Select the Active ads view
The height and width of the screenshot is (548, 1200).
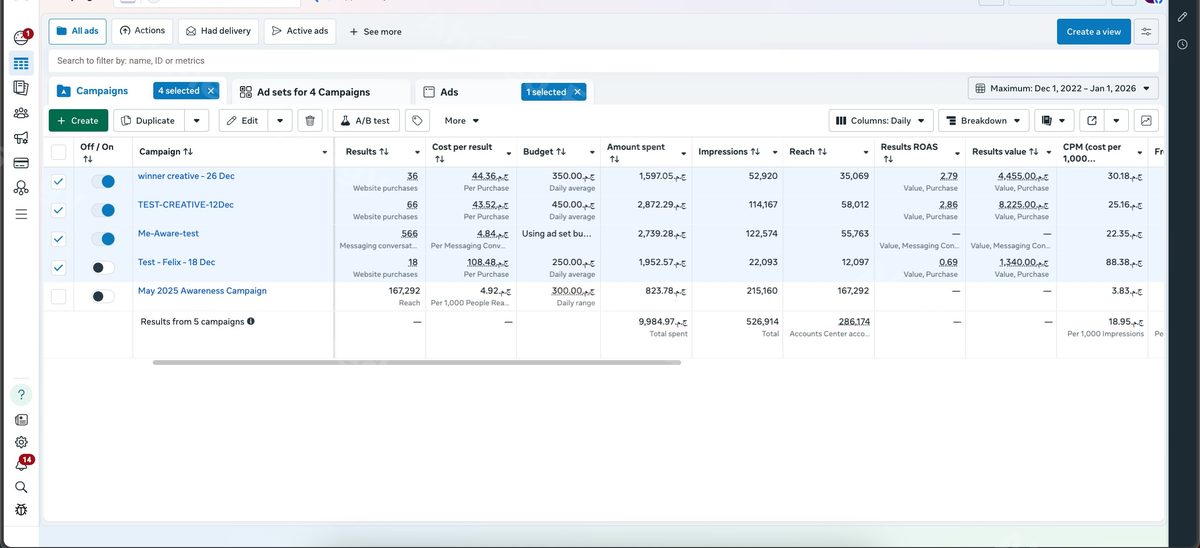pos(300,31)
